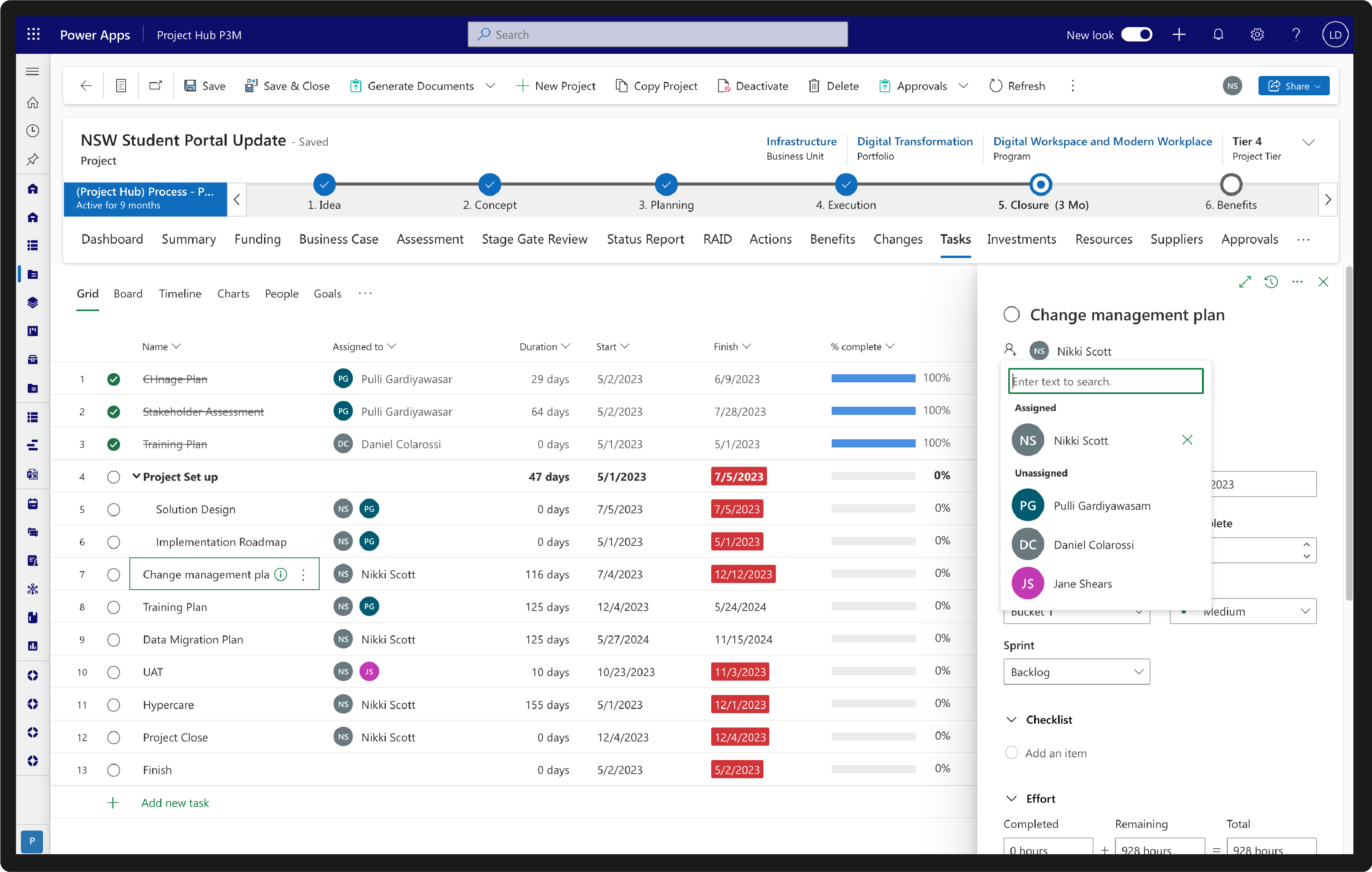Toggle the New look switch
1372x872 pixels.
pos(1137,34)
